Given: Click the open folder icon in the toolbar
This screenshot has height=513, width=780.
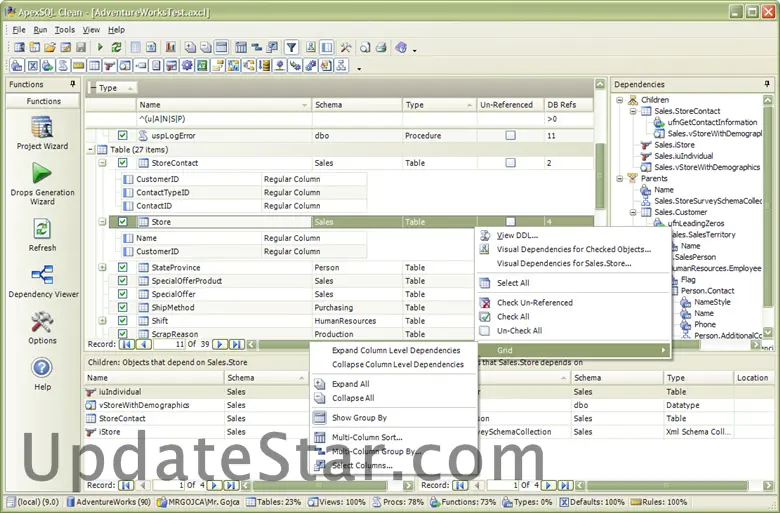Looking at the screenshot, I should pos(50,47).
